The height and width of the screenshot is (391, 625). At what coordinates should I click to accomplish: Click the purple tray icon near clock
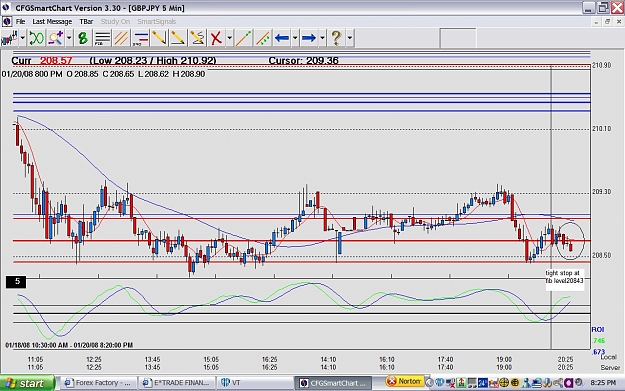[568, 383]
